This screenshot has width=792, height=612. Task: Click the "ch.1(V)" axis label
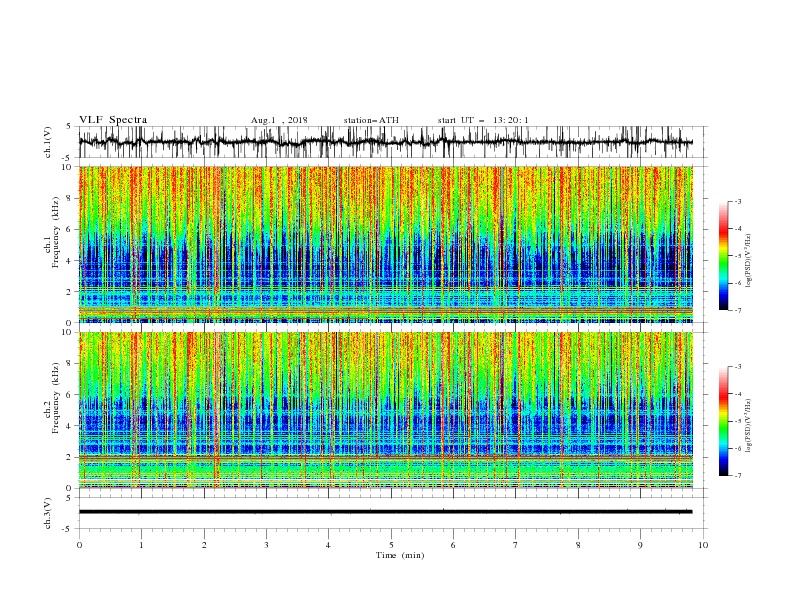48,142
